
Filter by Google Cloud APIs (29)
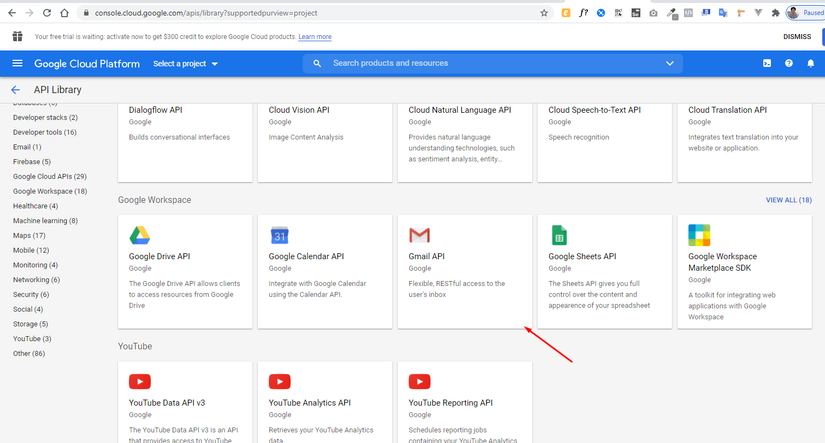[50, 176]
